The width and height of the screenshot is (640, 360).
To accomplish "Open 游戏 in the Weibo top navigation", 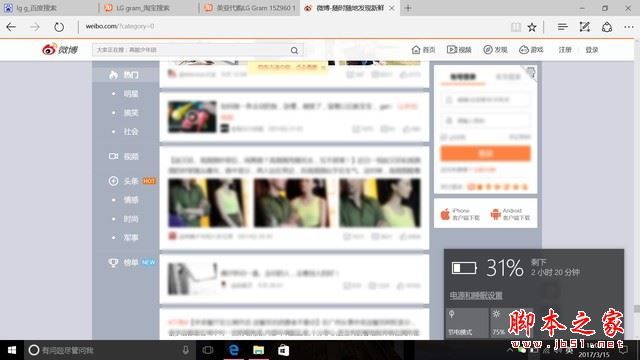I will point(531,50).
